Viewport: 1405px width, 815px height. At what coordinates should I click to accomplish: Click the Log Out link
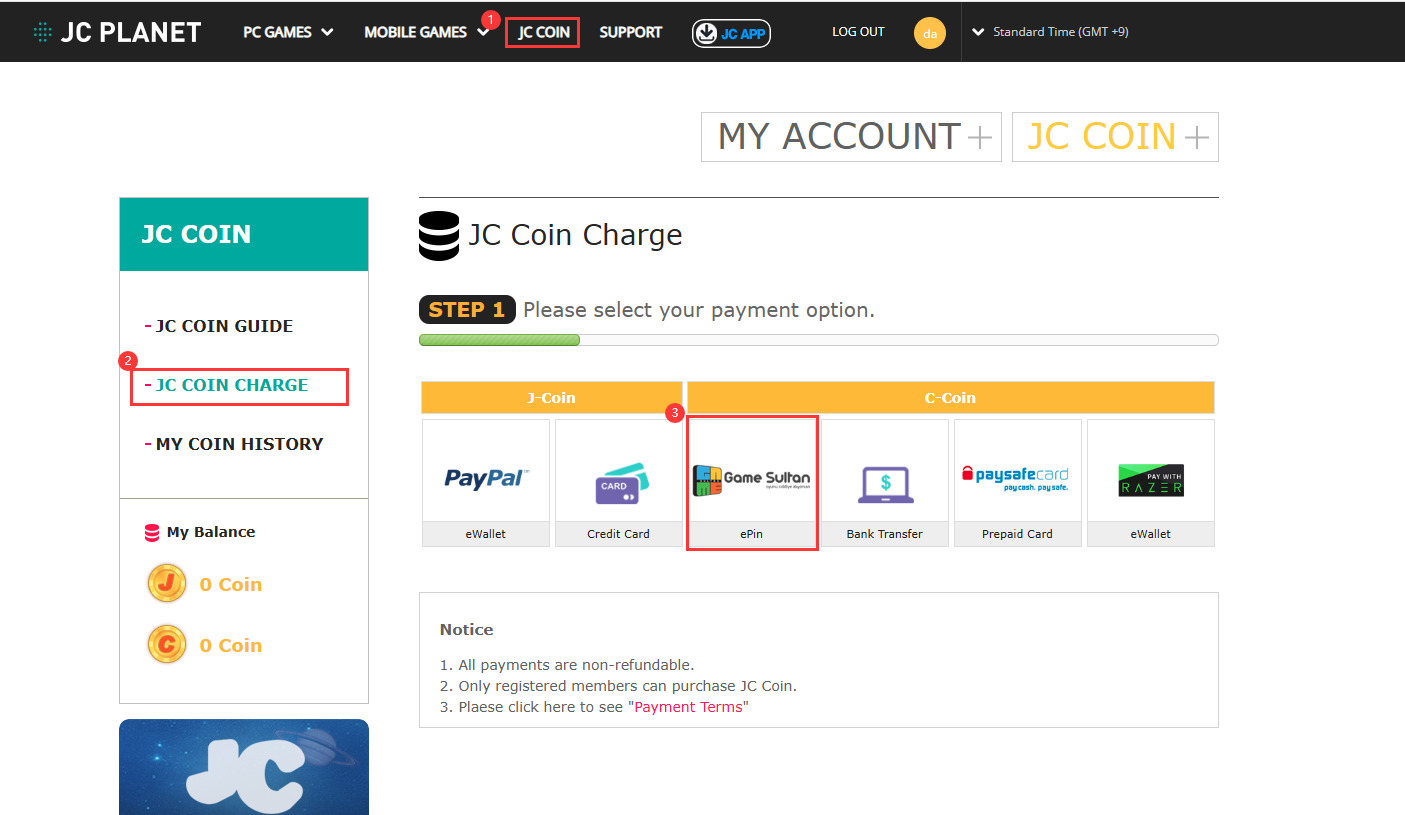point(858,32)
